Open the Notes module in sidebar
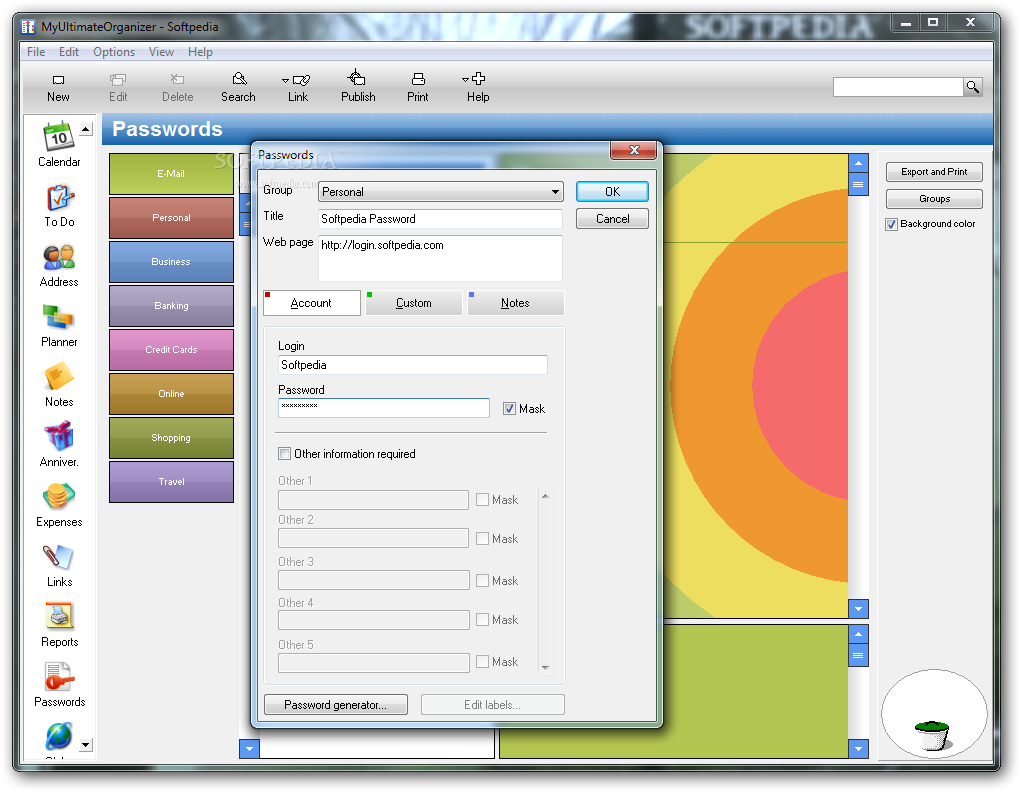The height and width of the screenshot is (792, 1021). [x=59, y=385]
